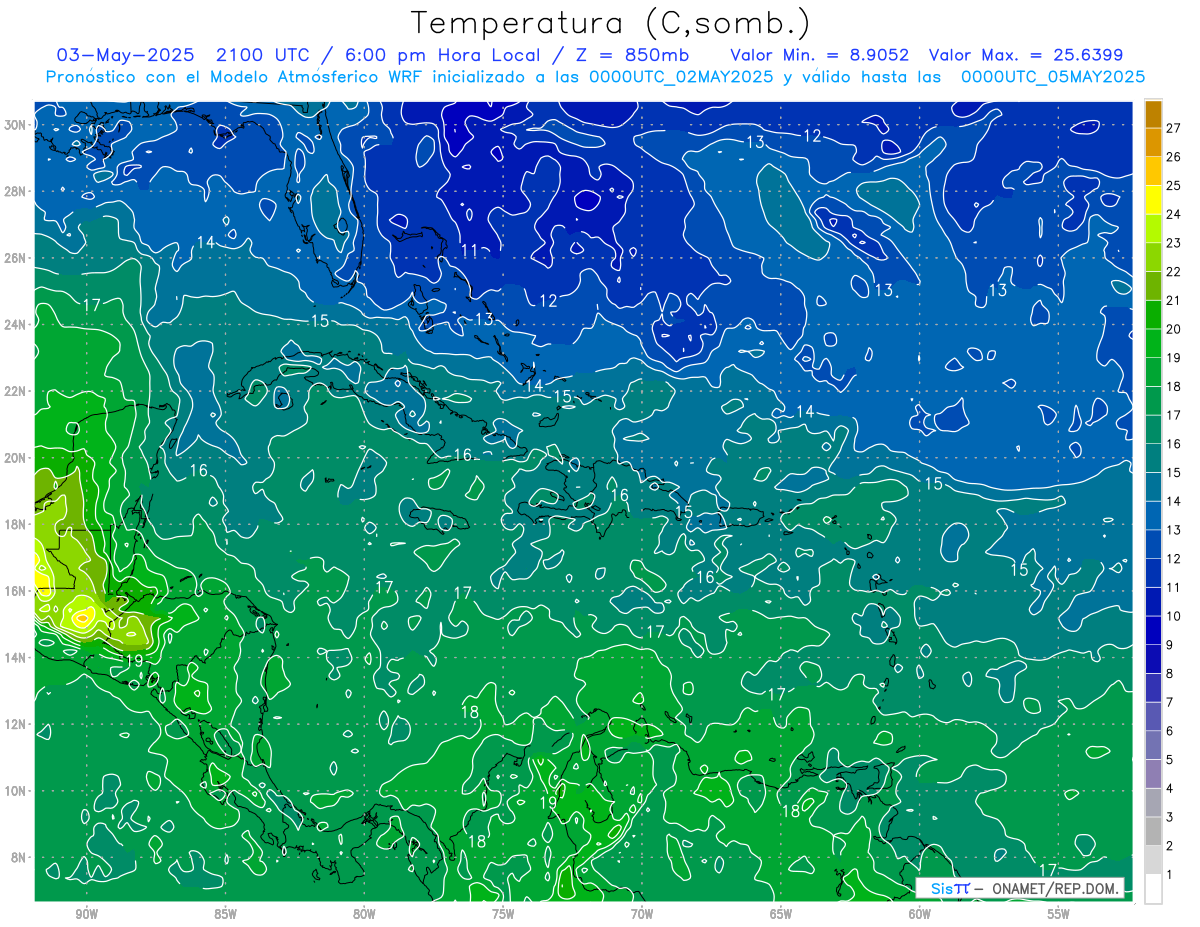Click the '30N' latitude axis label
This screenshot has width=1200, height=927.
17,125
